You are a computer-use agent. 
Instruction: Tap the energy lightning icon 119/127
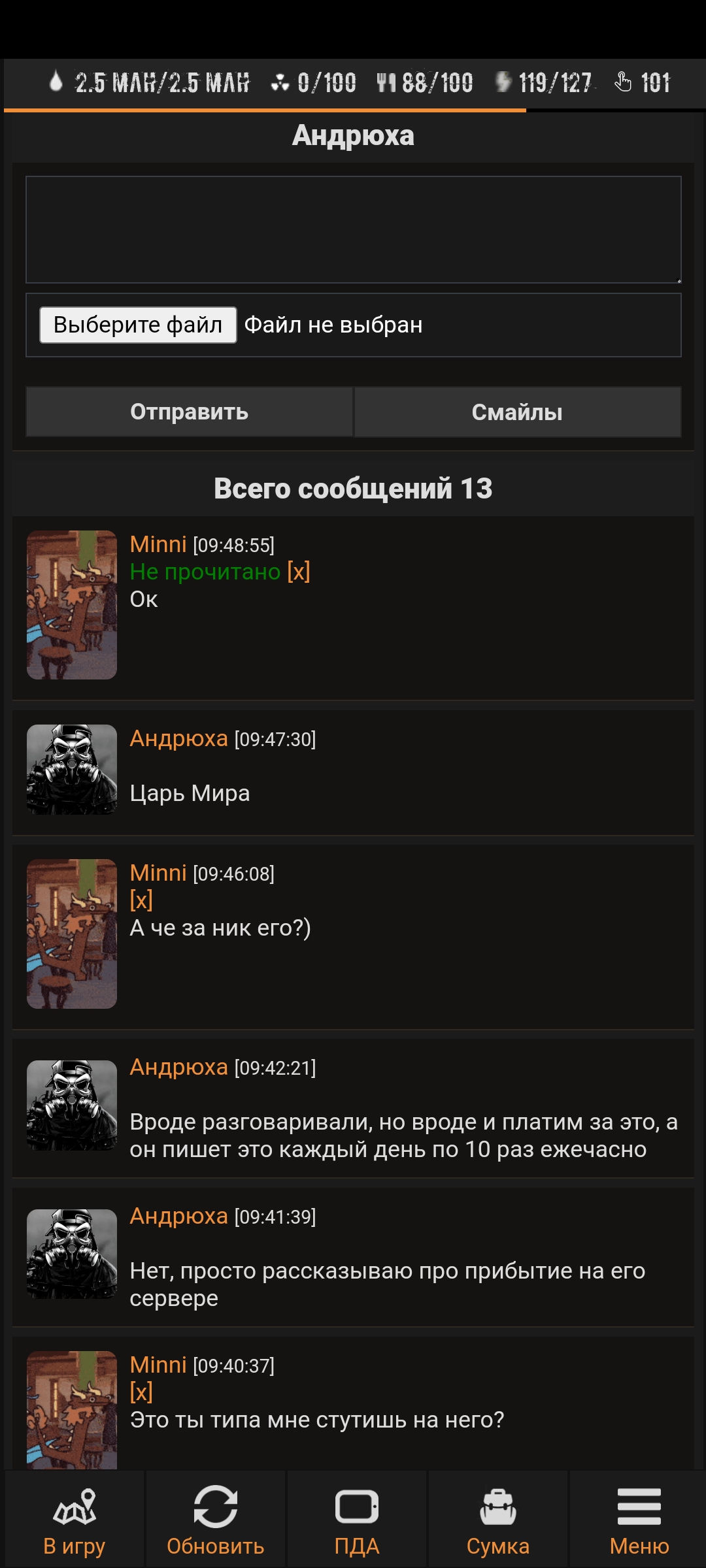503,82
